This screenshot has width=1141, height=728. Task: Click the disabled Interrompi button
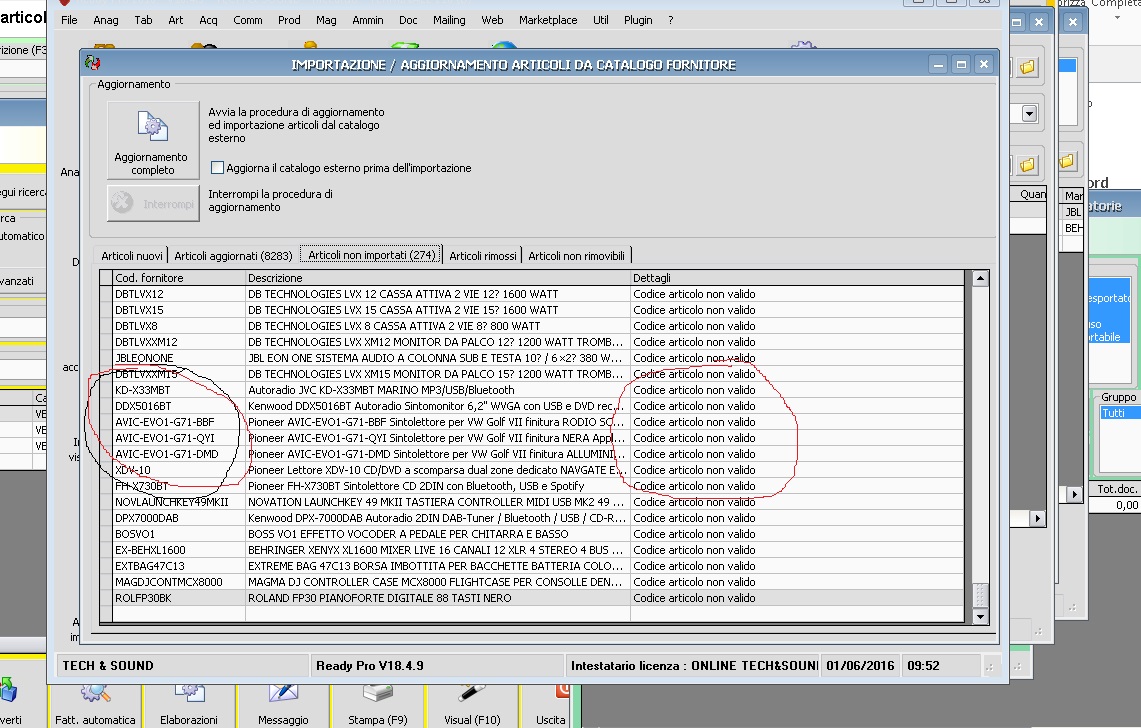point(153,203)
